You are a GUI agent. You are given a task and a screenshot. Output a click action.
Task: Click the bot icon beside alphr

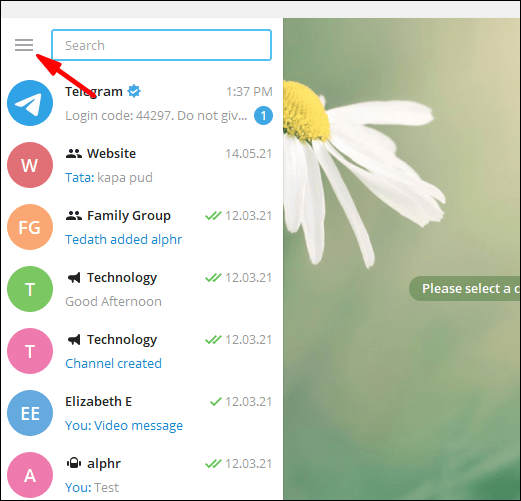[74, 463]
